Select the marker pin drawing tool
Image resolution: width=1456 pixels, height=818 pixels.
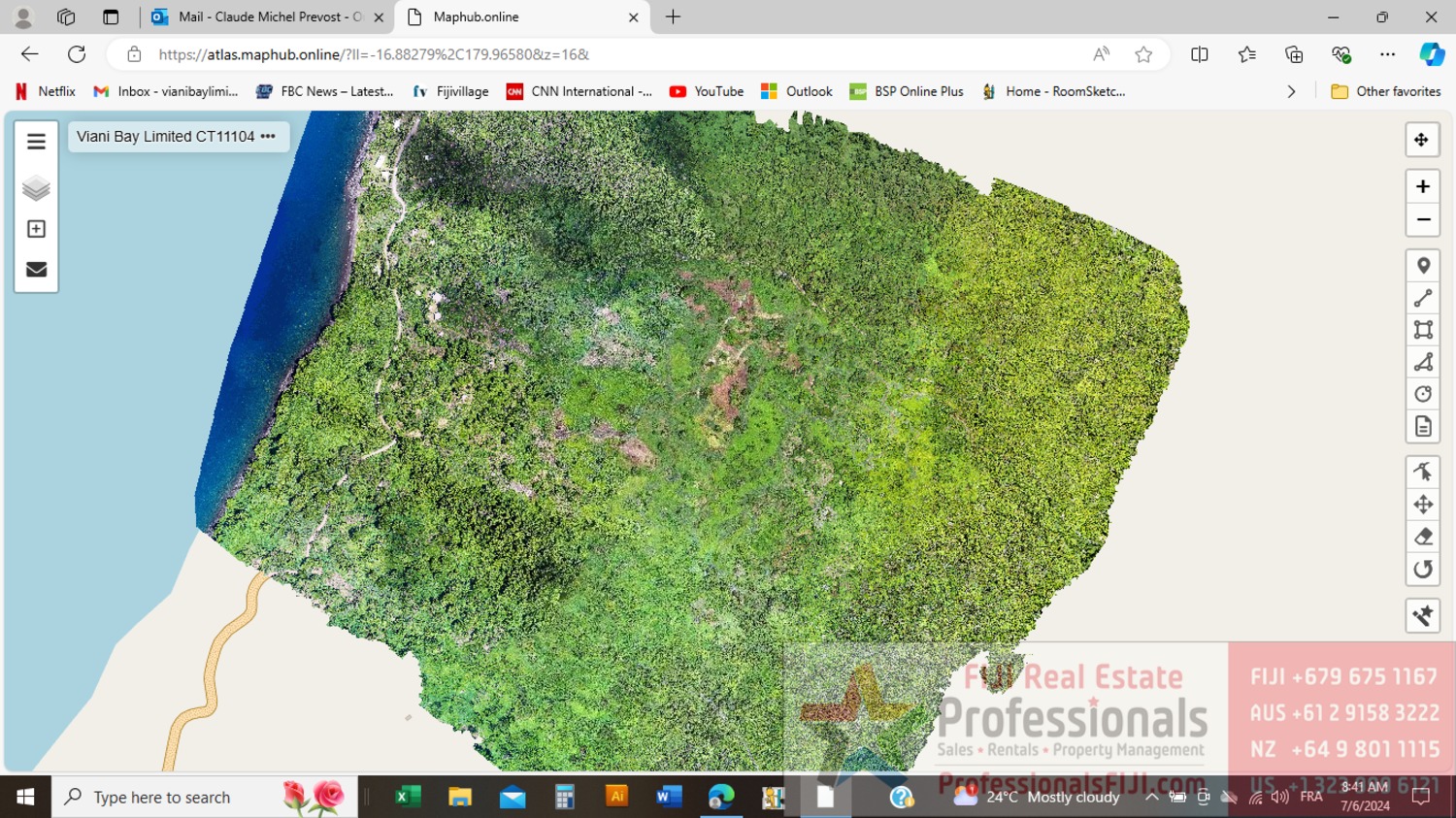coord(1423,266)
